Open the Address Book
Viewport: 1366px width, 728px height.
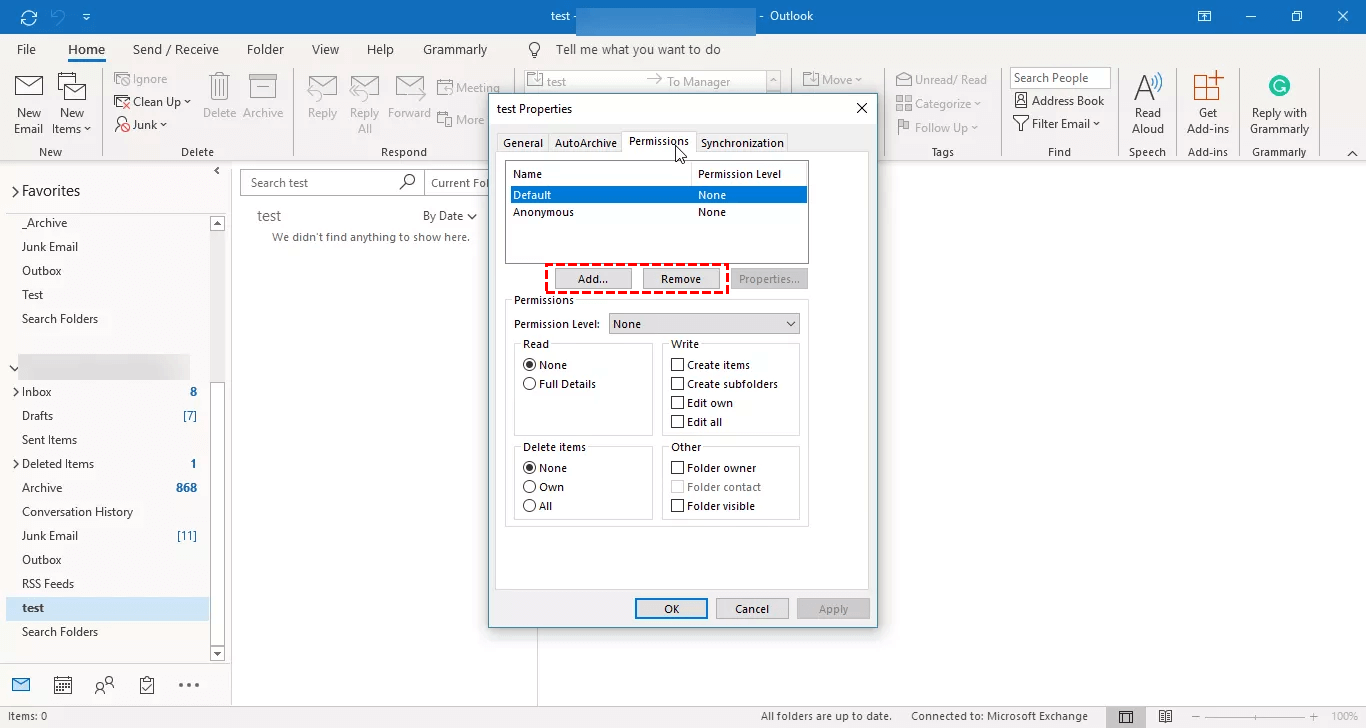coord(1059,101)
